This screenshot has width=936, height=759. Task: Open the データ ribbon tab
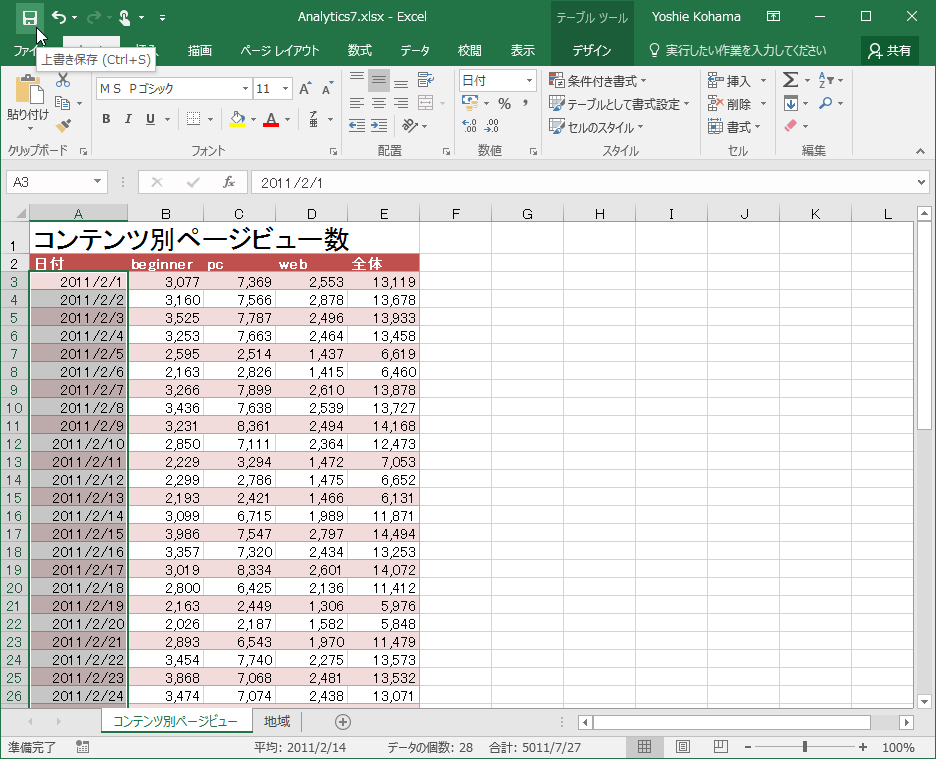coord(415,51)
